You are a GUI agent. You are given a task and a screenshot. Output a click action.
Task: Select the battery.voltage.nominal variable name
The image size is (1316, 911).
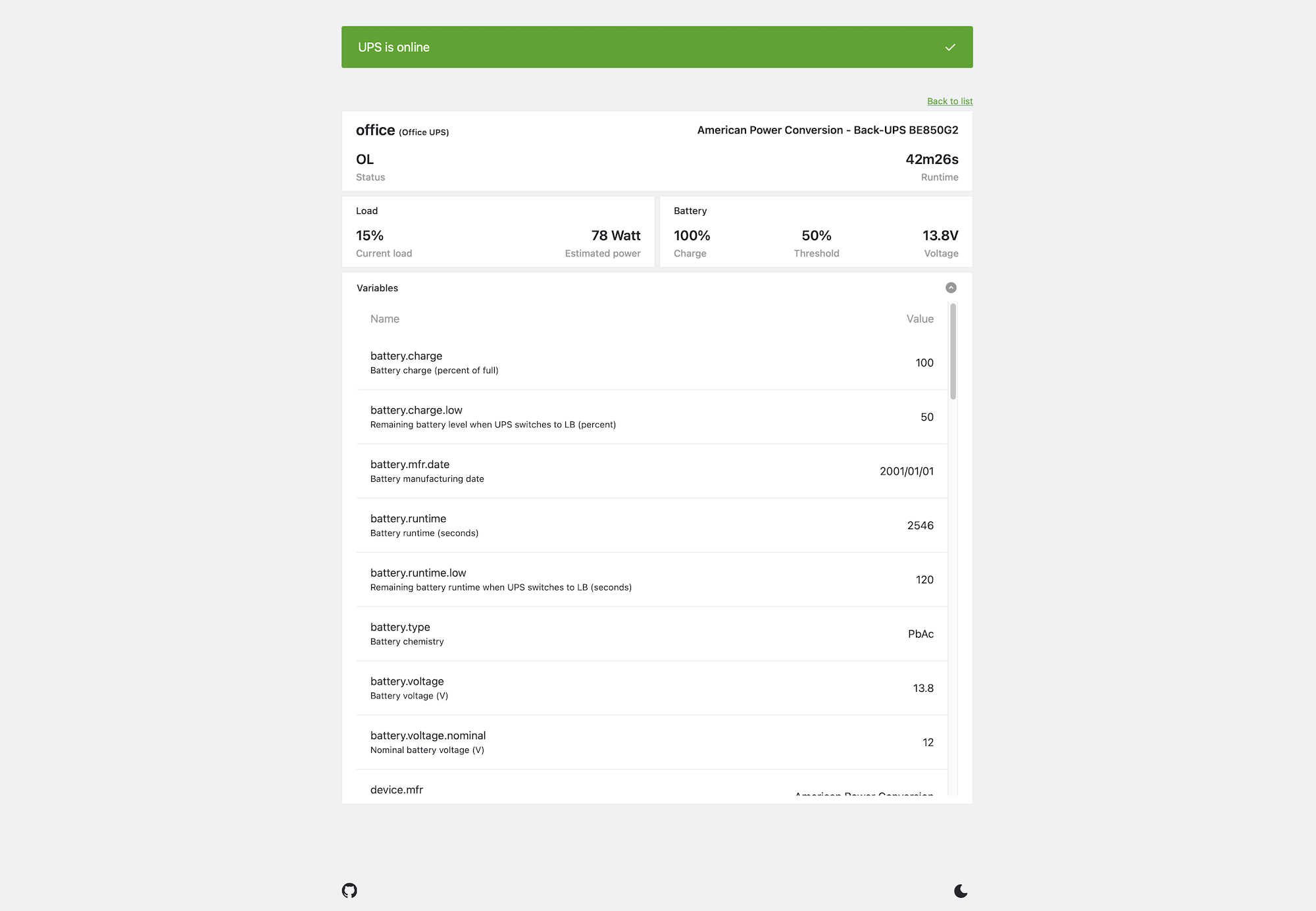[428, 736]
